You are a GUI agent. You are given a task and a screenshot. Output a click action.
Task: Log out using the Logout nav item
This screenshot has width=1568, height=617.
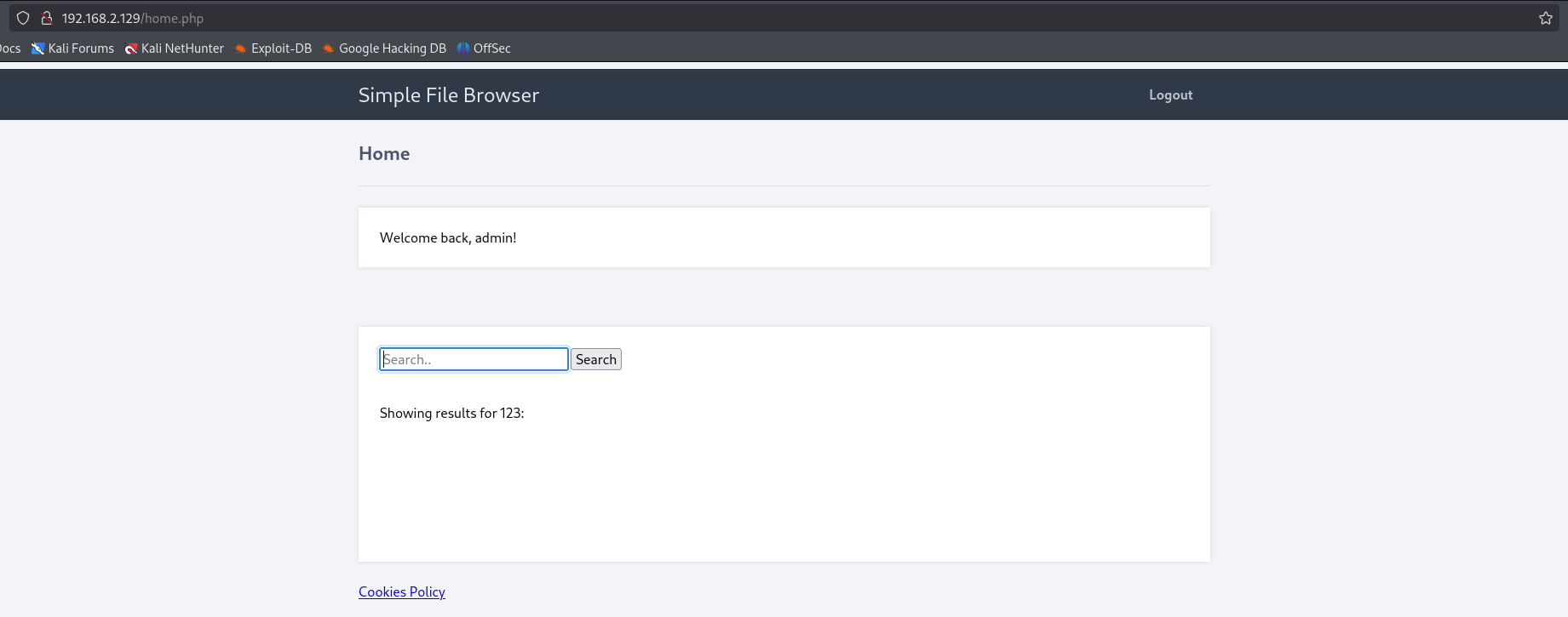coord(1170,95)
